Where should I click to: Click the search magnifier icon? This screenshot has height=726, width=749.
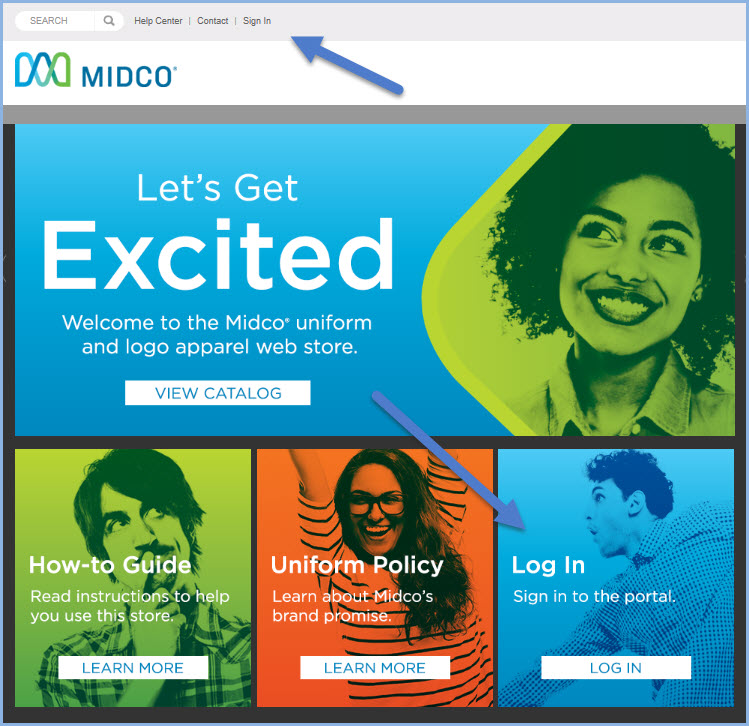click(109, 21)
